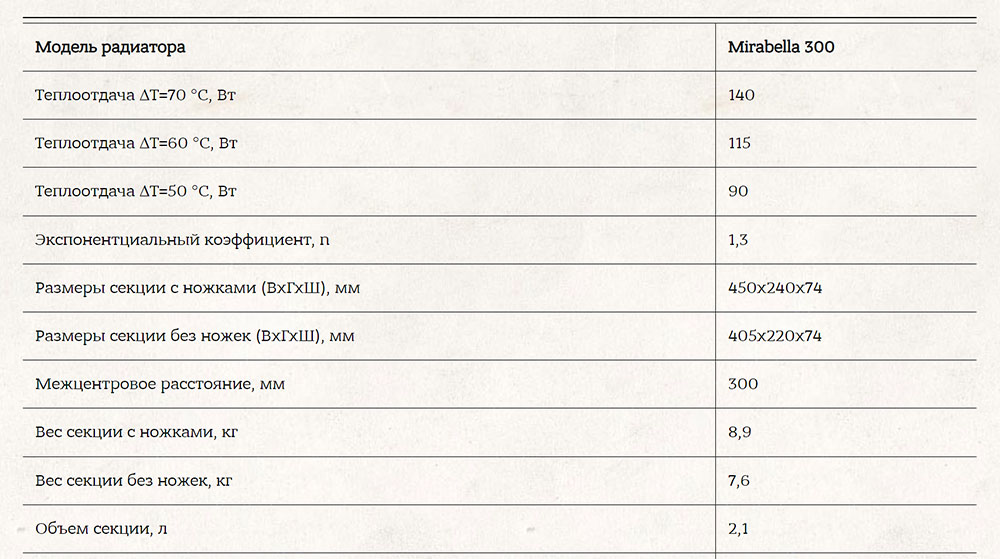Select the section volume value 2,1
The height and width of the screenshot is (559, 1000).
[738, 529]
